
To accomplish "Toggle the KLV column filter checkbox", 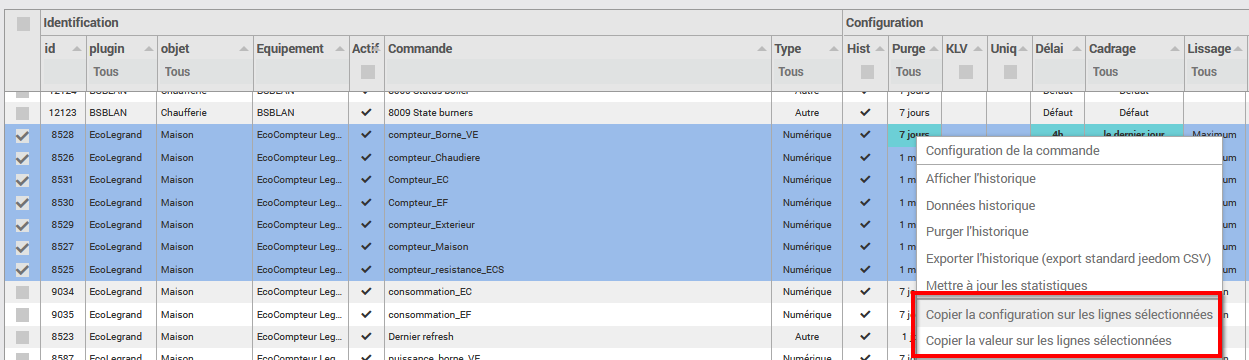I will pyautogui.click(x=965, y=72).
